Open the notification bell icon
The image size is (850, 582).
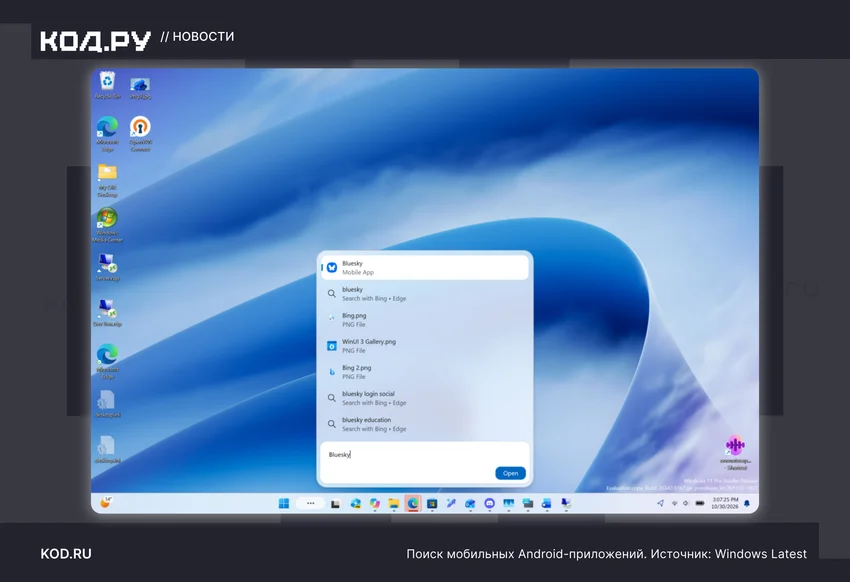pyautogui.click(x=746, y=503)
